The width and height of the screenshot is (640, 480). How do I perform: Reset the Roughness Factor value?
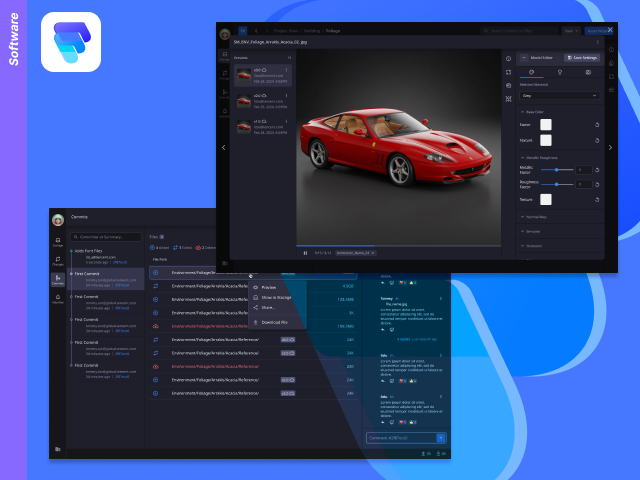[597, 184]
